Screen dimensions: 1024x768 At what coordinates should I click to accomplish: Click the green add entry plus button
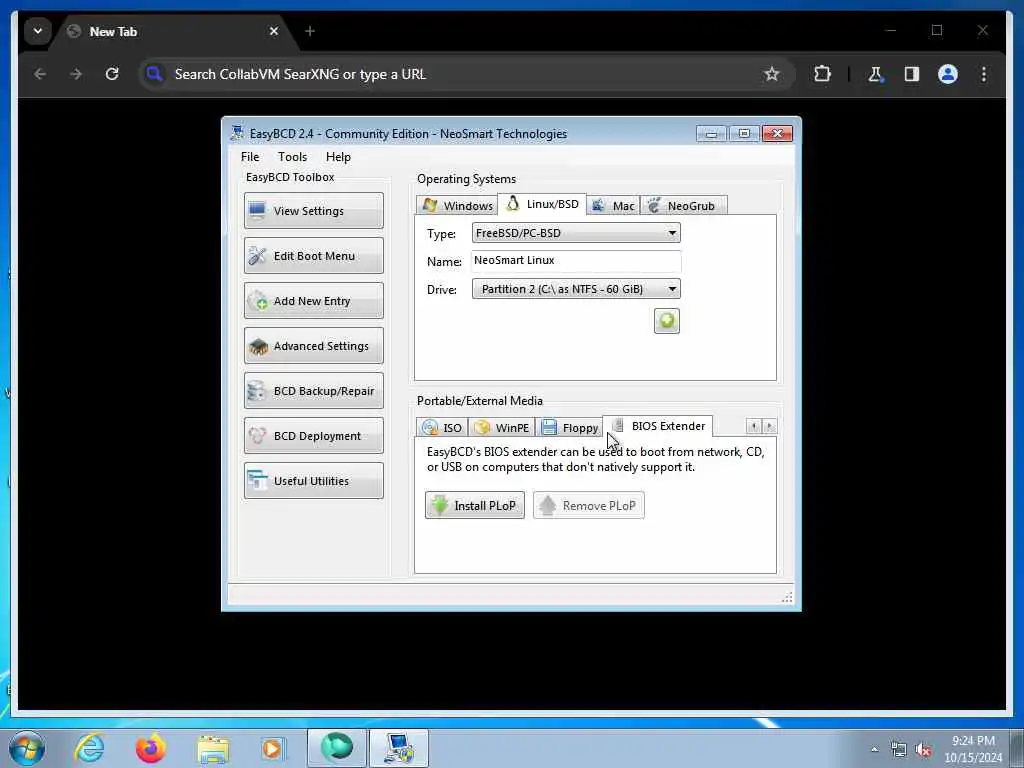click(667, 321)
